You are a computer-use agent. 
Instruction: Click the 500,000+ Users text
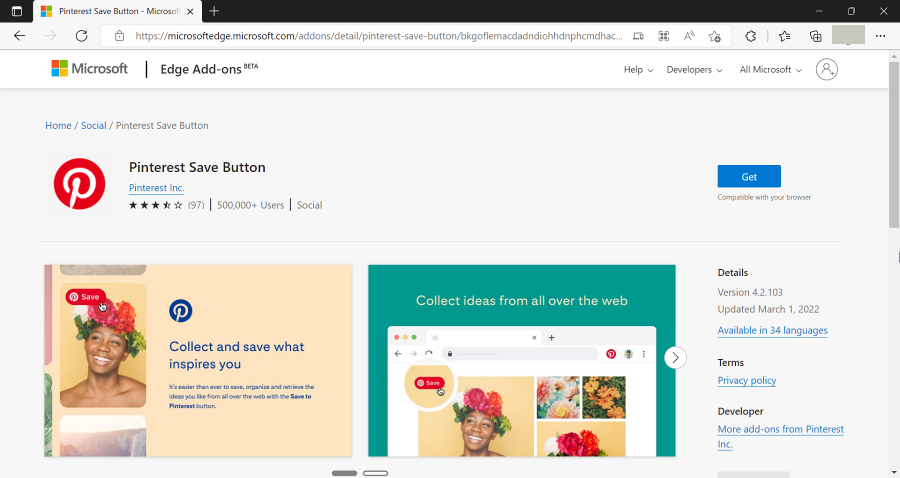pos(250,205)
